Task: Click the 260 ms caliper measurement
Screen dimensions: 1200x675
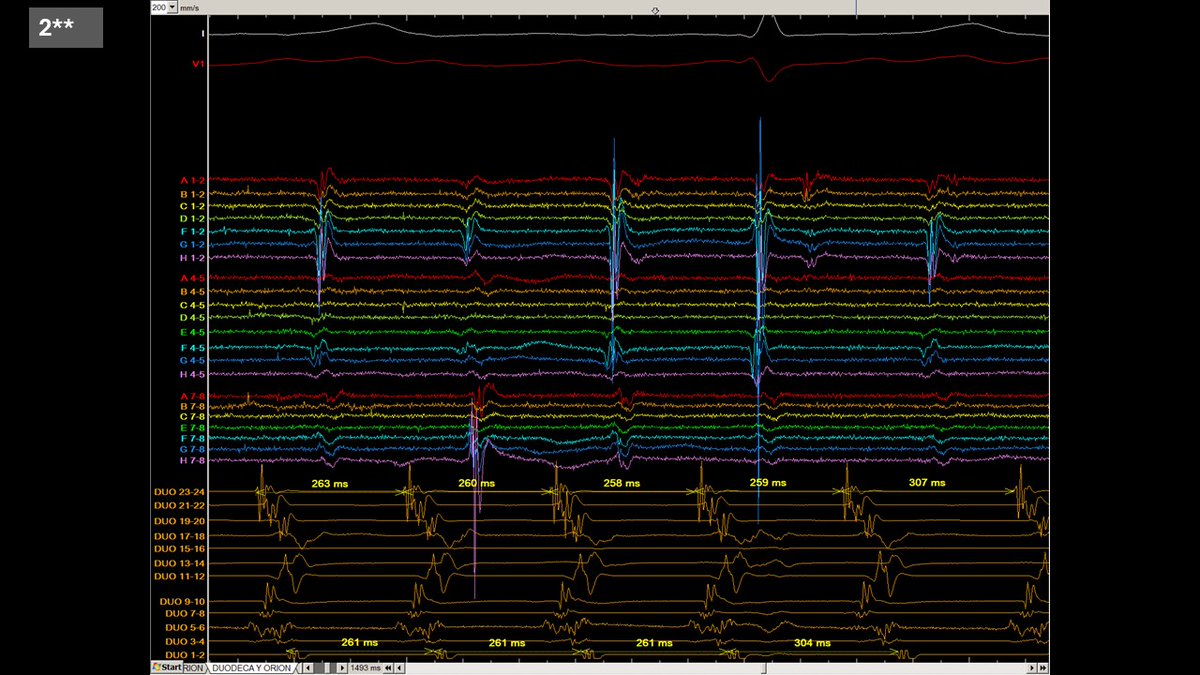Action: 476,483
